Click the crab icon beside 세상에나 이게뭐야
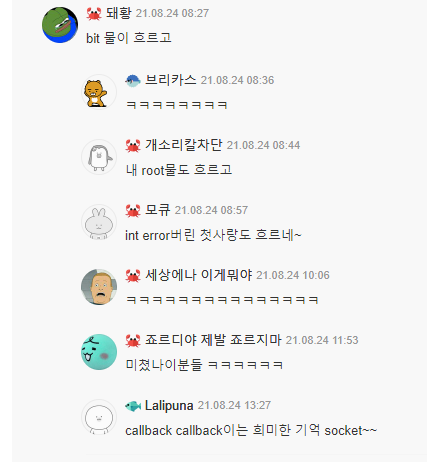 click(x=133, y=275)
